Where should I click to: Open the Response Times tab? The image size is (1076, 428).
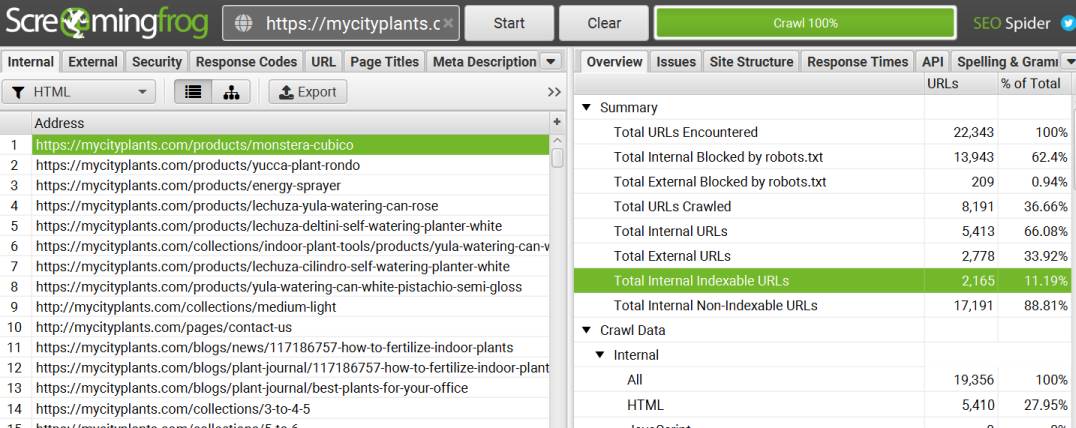(x=858, y=62)
